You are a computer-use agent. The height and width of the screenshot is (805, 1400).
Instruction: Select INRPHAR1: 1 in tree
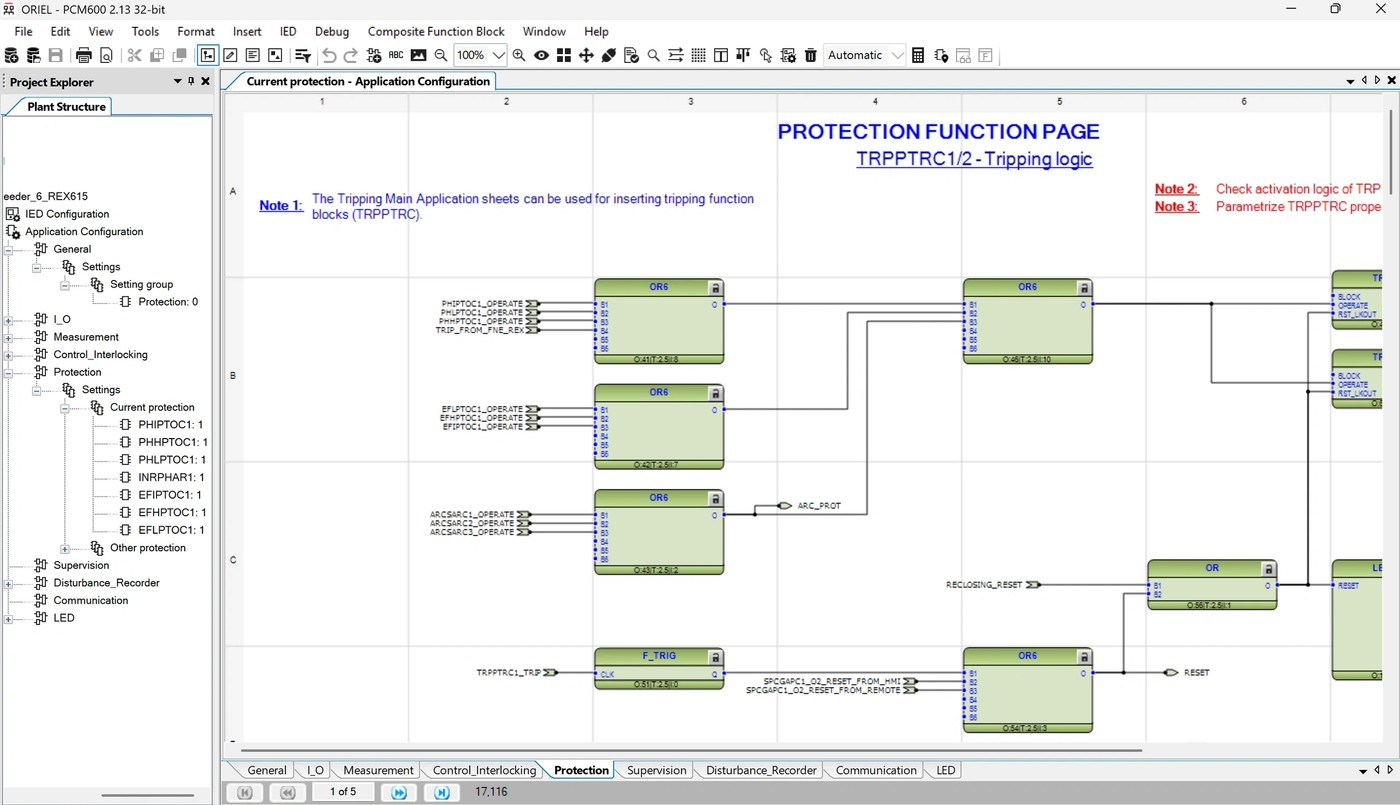point(171,477)
